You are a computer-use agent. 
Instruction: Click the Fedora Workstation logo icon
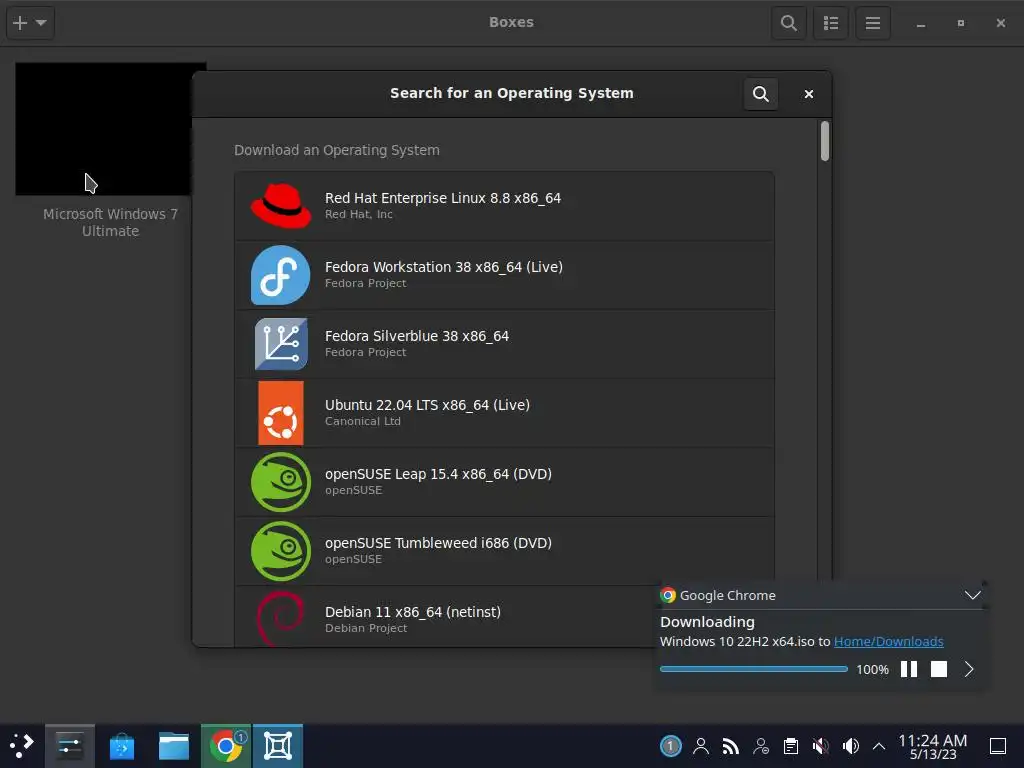pyautogui.click(x=281, y=275)
